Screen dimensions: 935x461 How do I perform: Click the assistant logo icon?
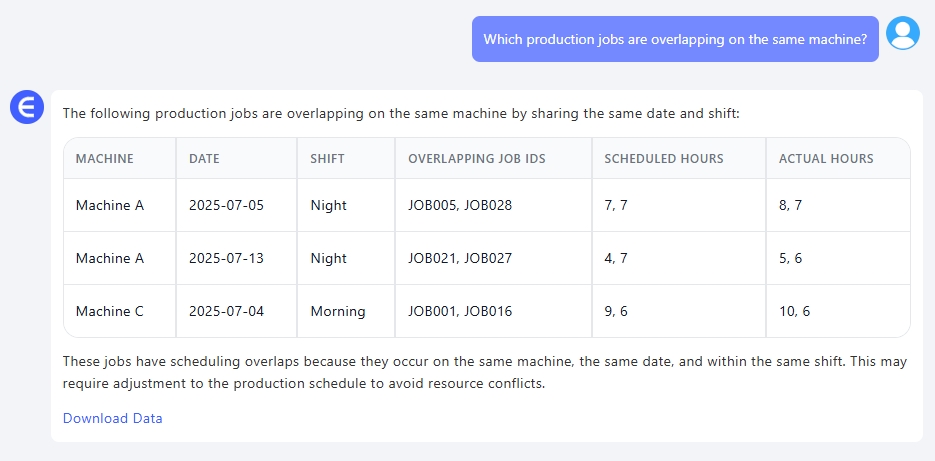(27, 107)
